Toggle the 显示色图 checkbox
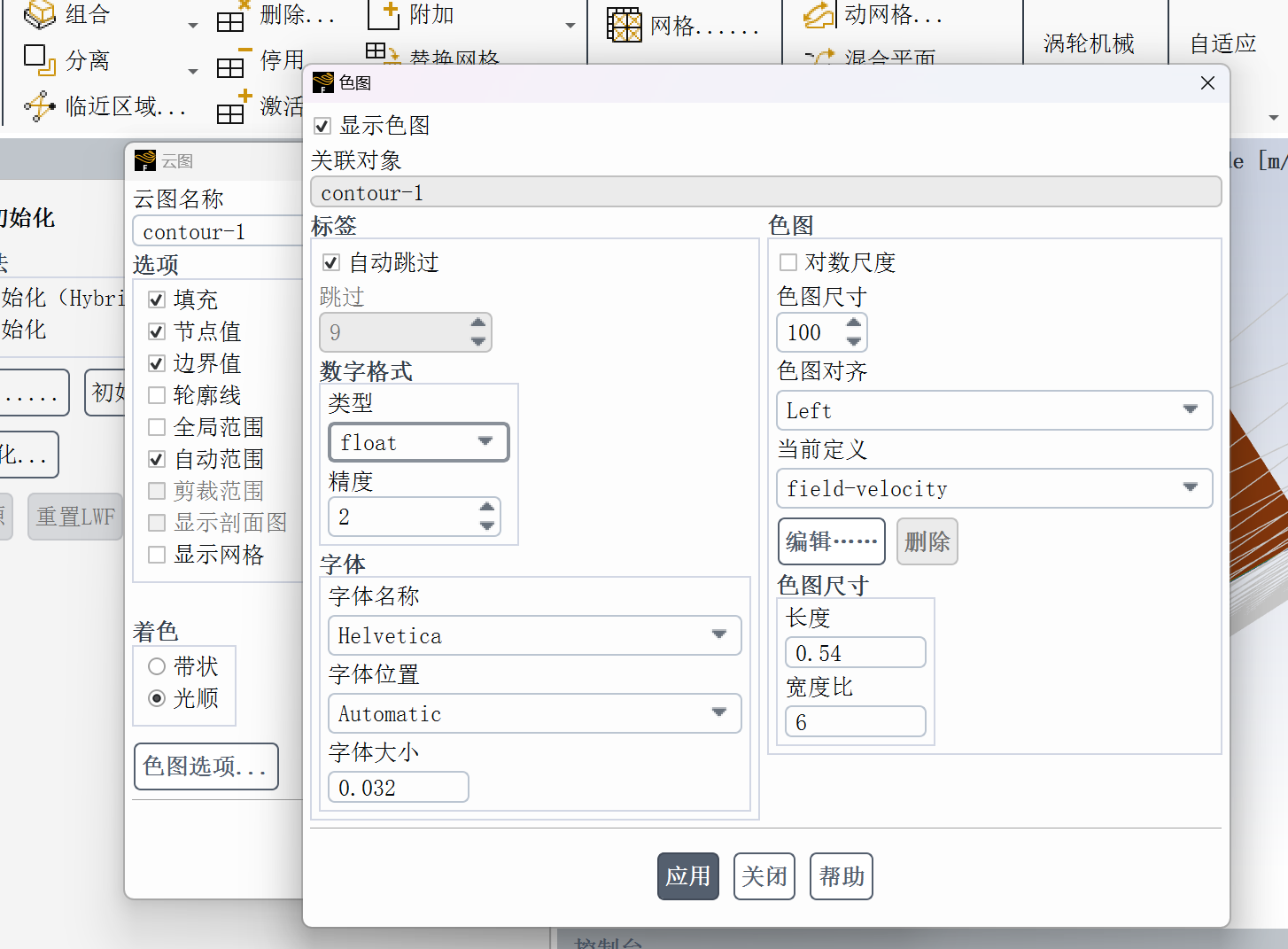1288x949 pixels. pos(322,126)
